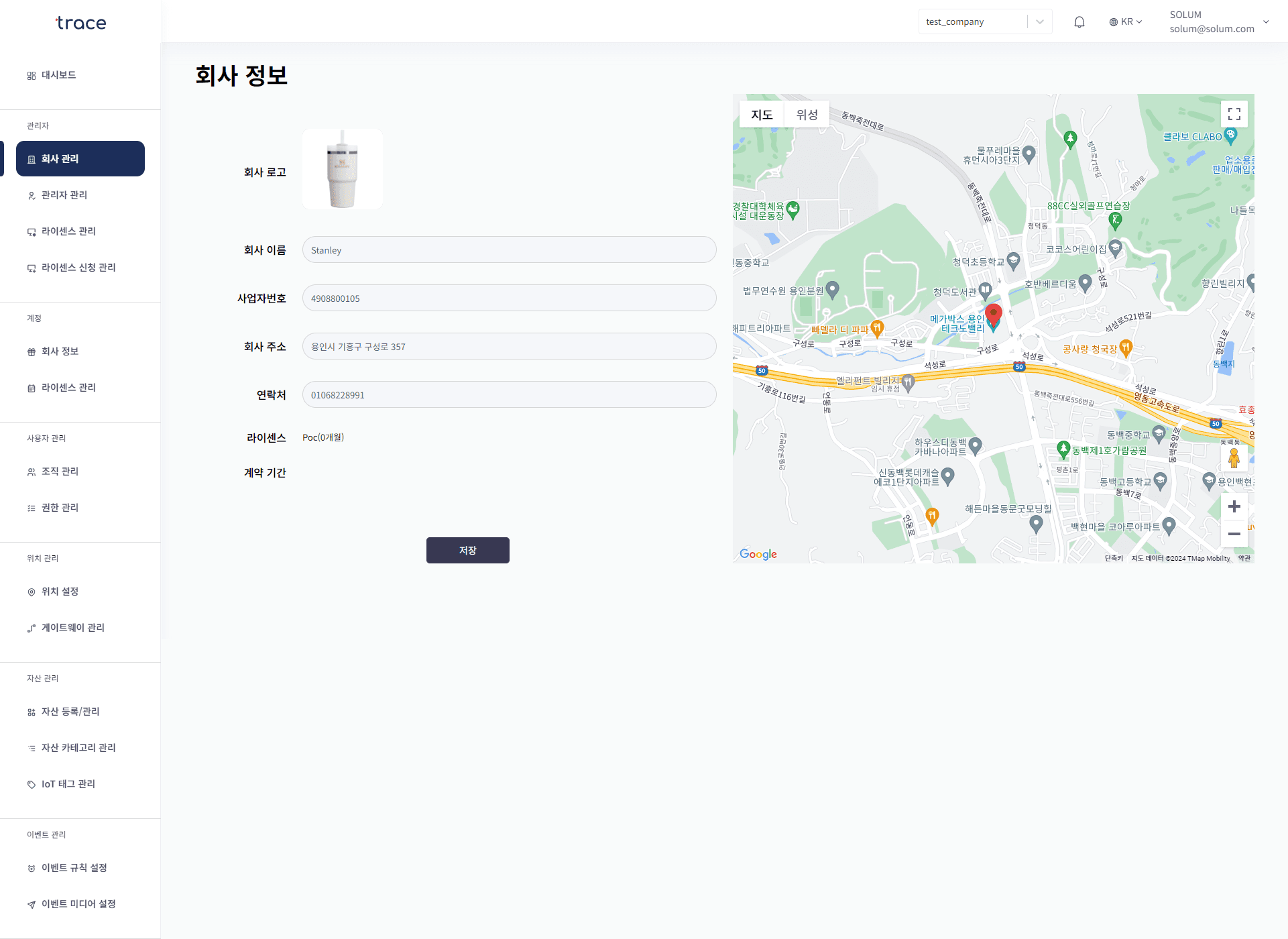Image resolution: width=1288 pixels, height=939 pixels.
Task: Select IoT 태그 관리 menu item
Action: 68,784
